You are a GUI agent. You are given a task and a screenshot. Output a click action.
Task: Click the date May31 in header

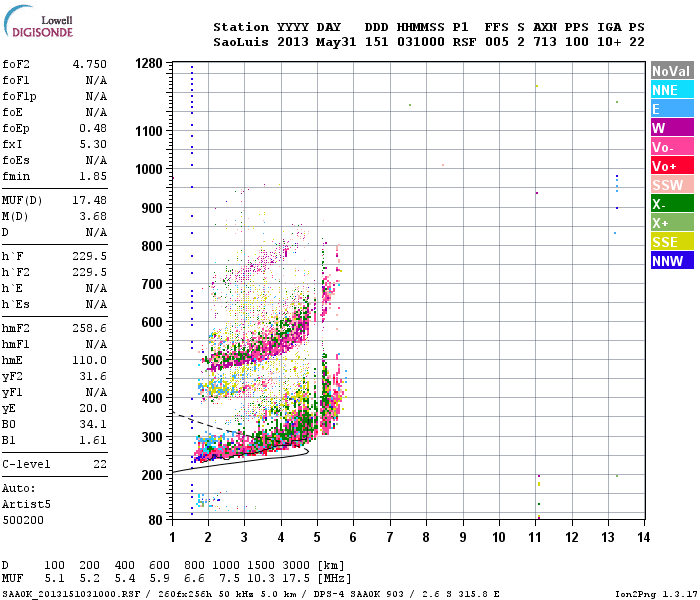coord(336,42)
